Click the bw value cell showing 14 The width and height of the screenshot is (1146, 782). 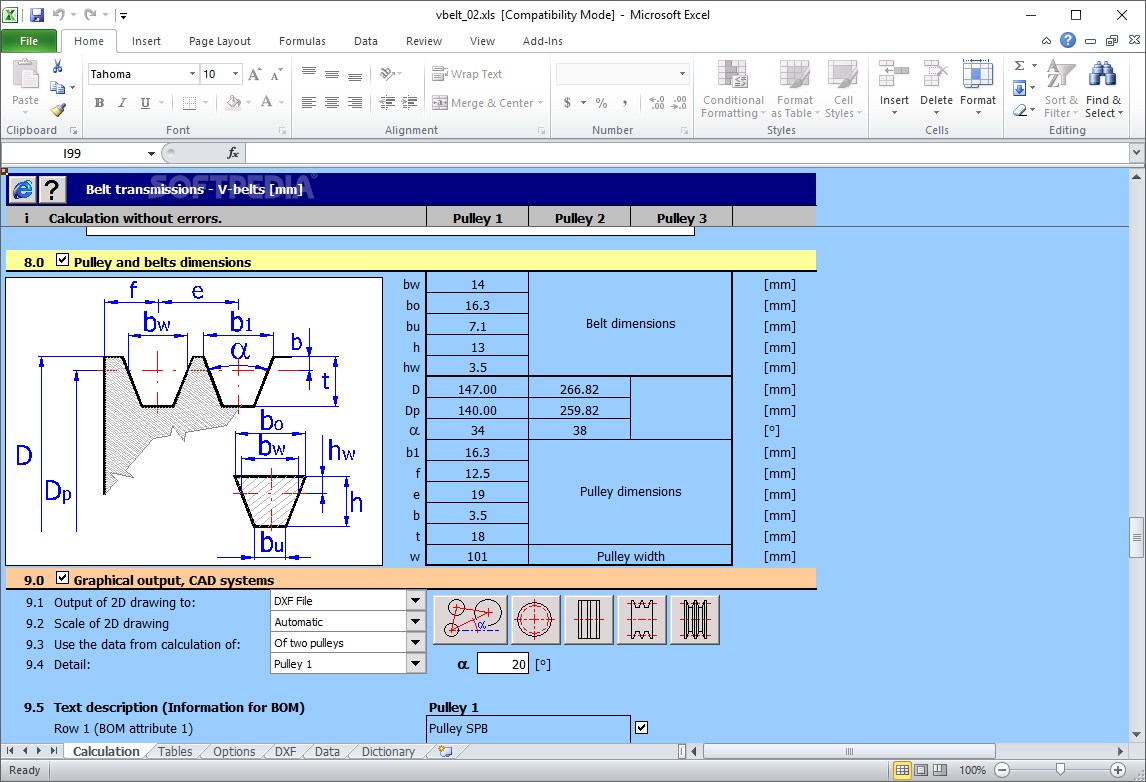477,284
